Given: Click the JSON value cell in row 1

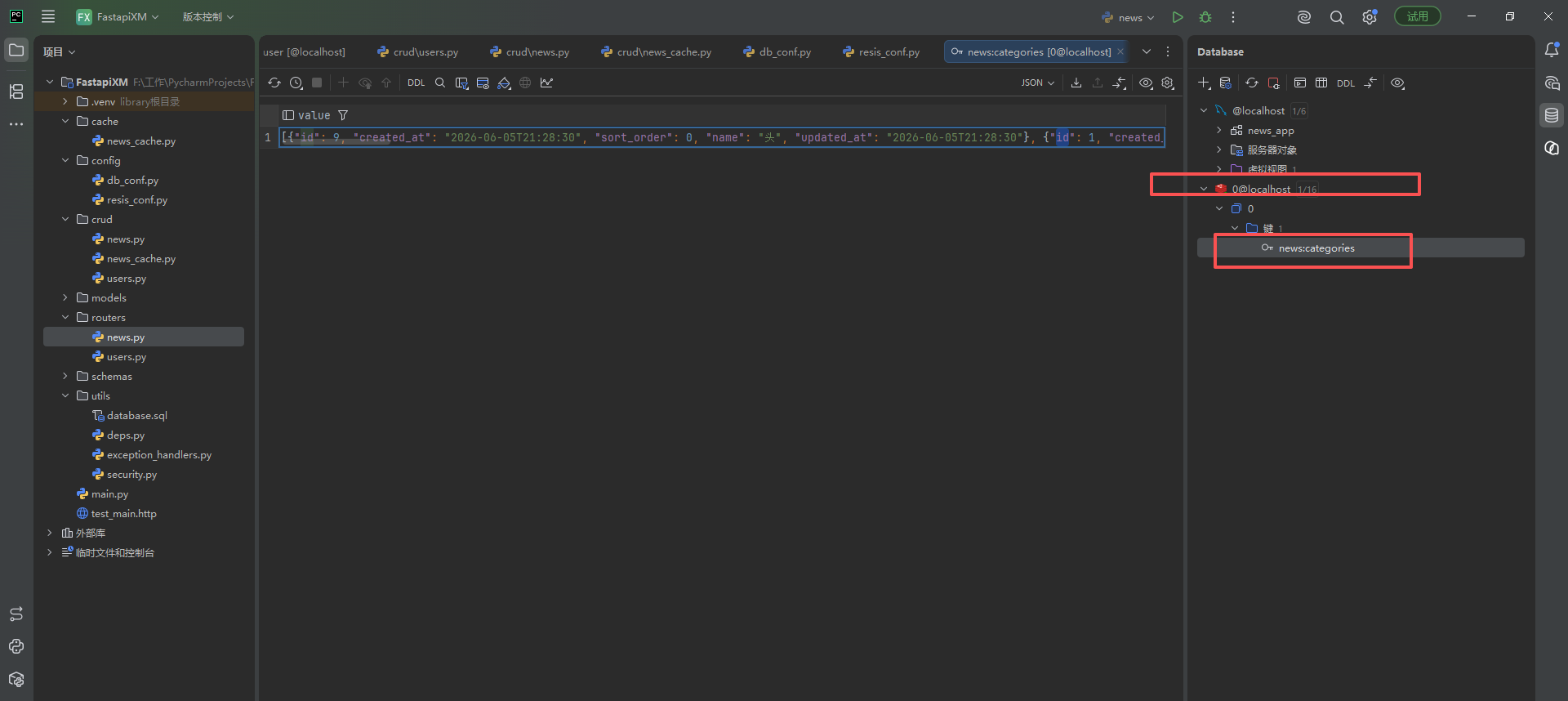Looking at the screenshot, I should point(722,137).
